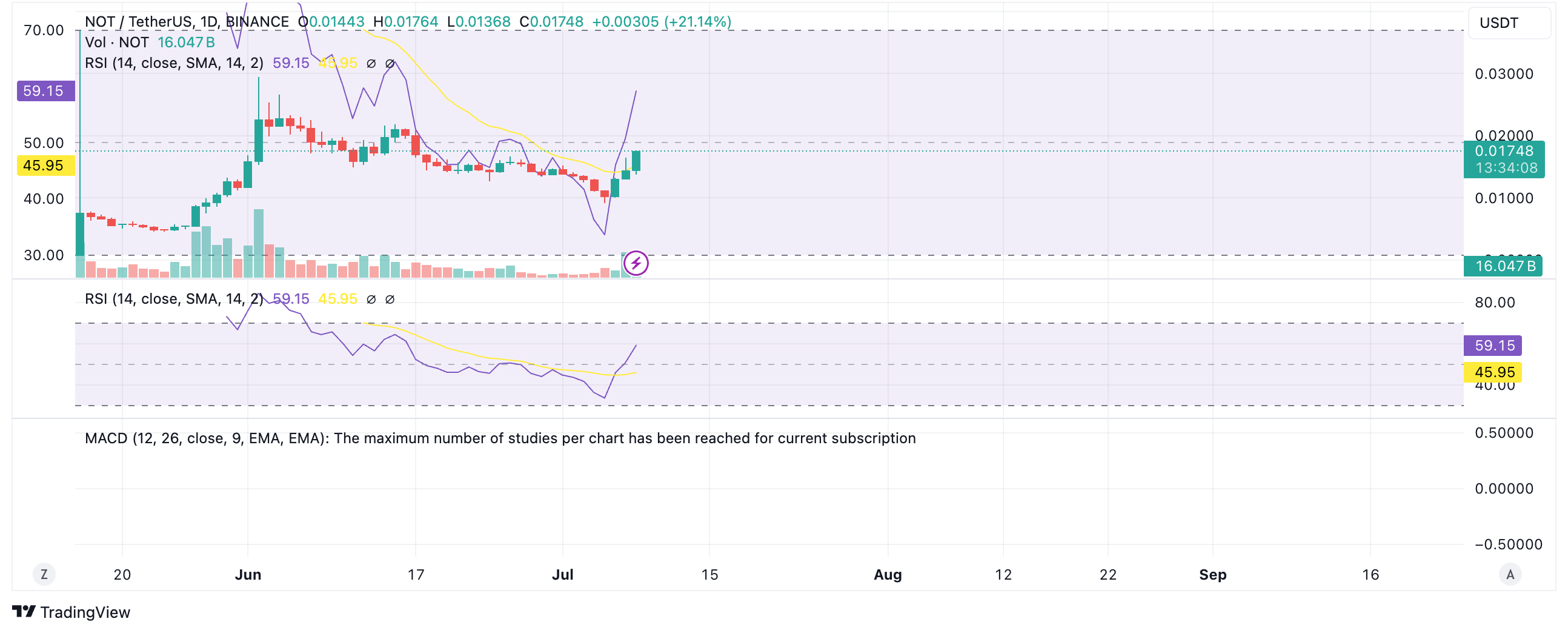
Task: Click the A auto-scale button
Action: point(1510,574)
